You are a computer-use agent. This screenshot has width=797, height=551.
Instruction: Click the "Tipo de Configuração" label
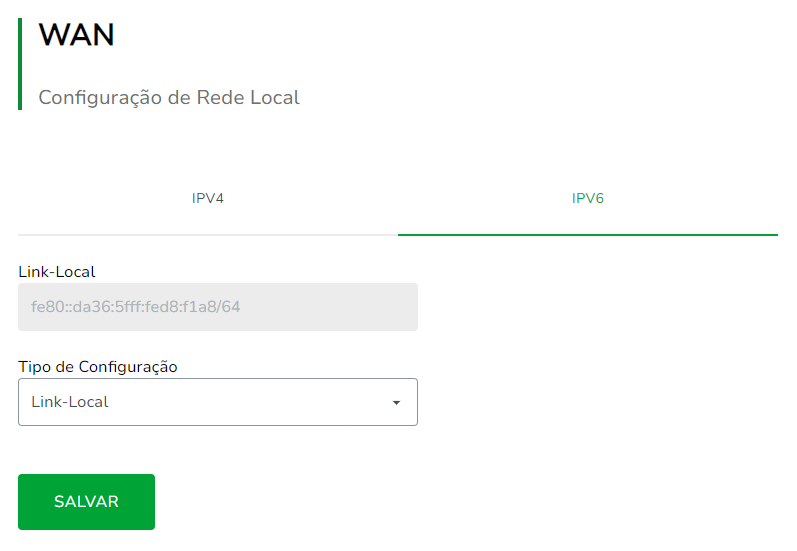[x=98, y=367]
